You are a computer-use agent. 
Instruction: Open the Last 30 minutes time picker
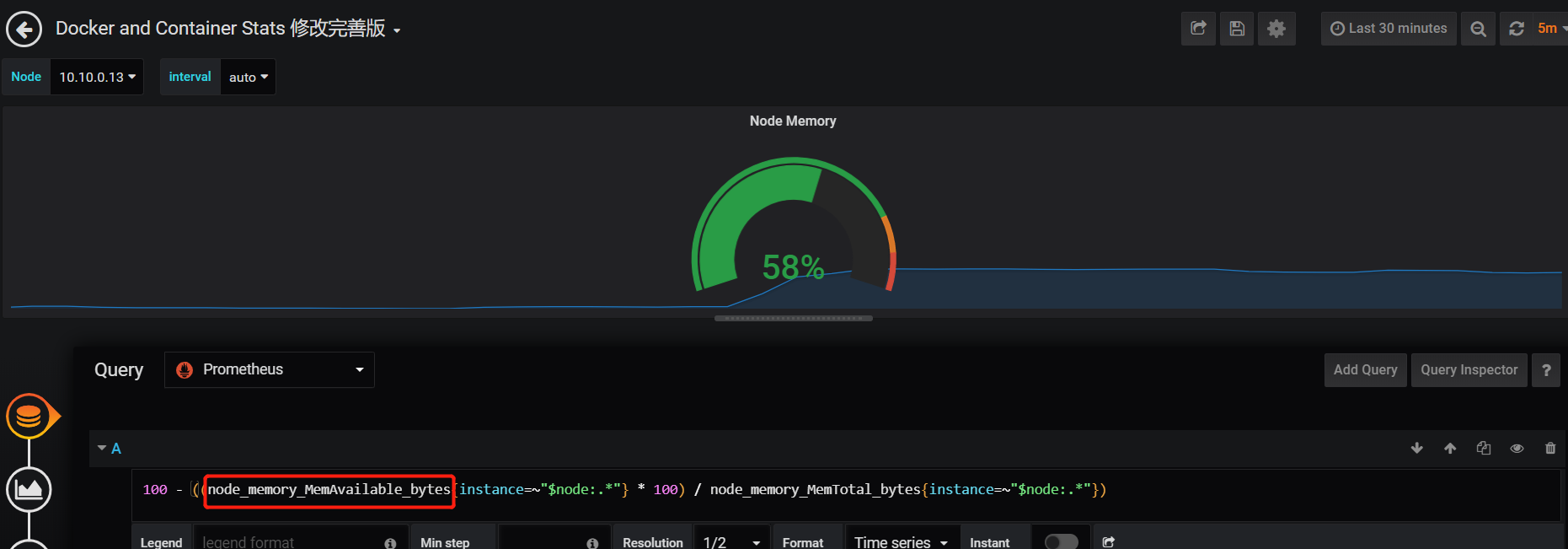click(1389, 29)
